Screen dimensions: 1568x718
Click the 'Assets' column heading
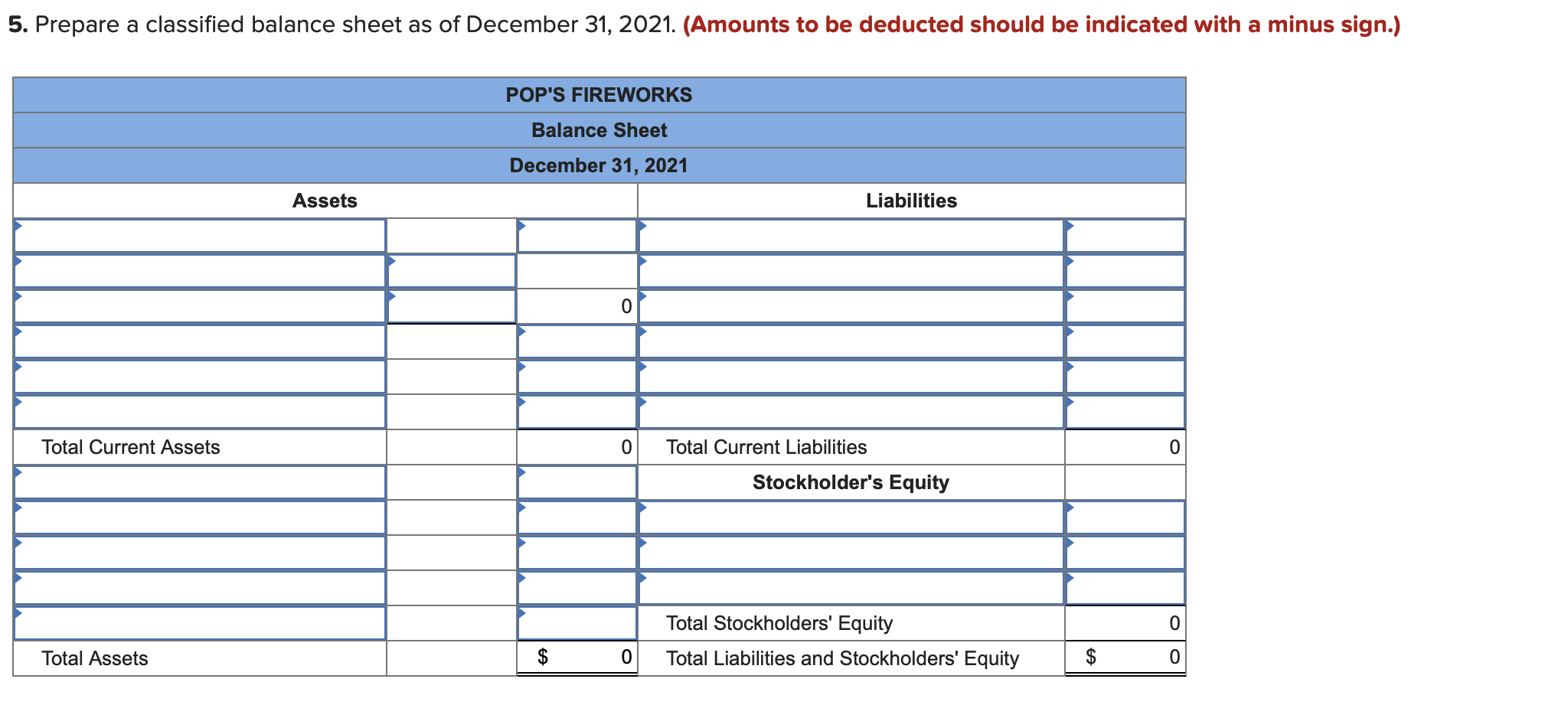click(325, 201)
